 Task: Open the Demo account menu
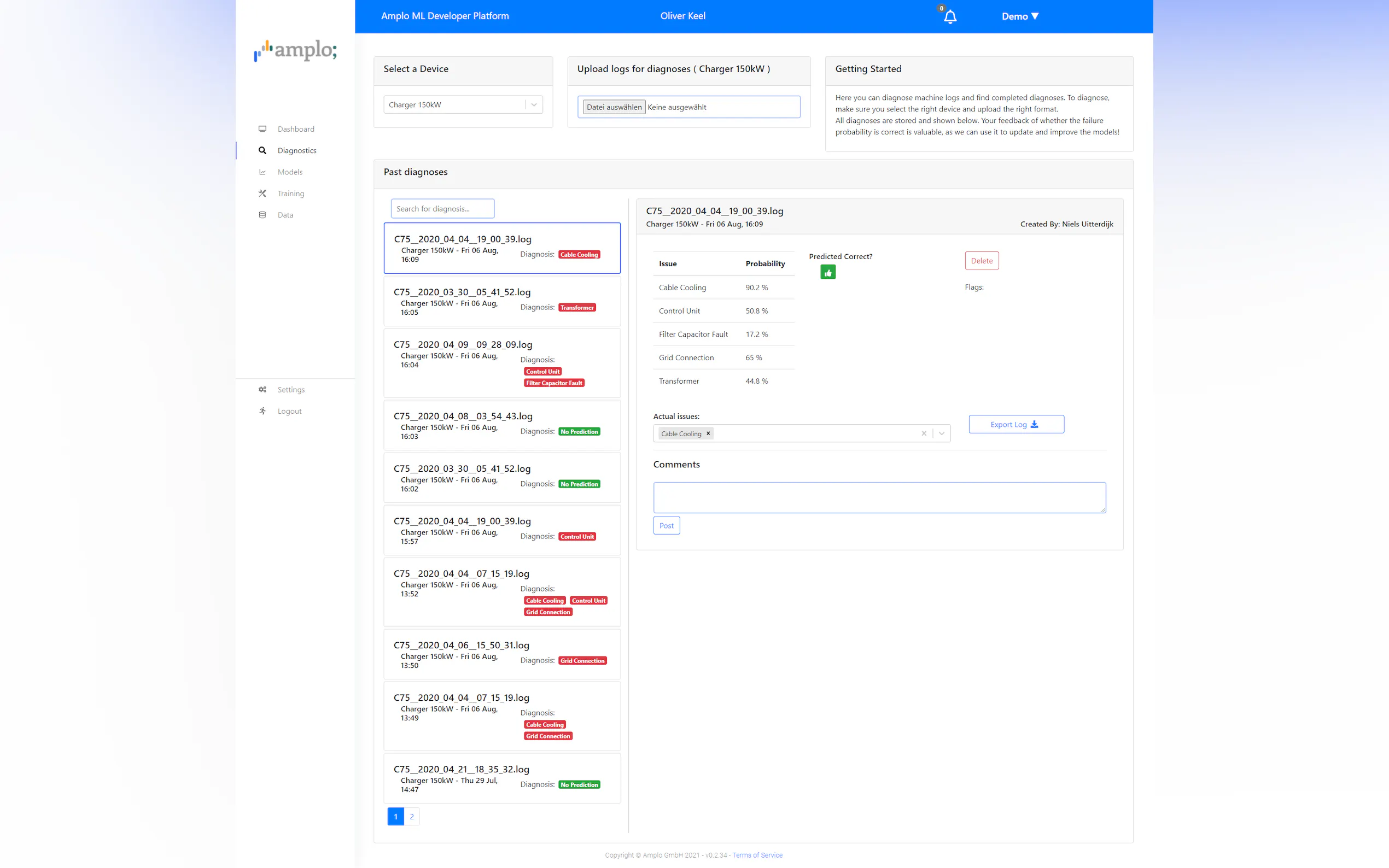click(1020, 16)
